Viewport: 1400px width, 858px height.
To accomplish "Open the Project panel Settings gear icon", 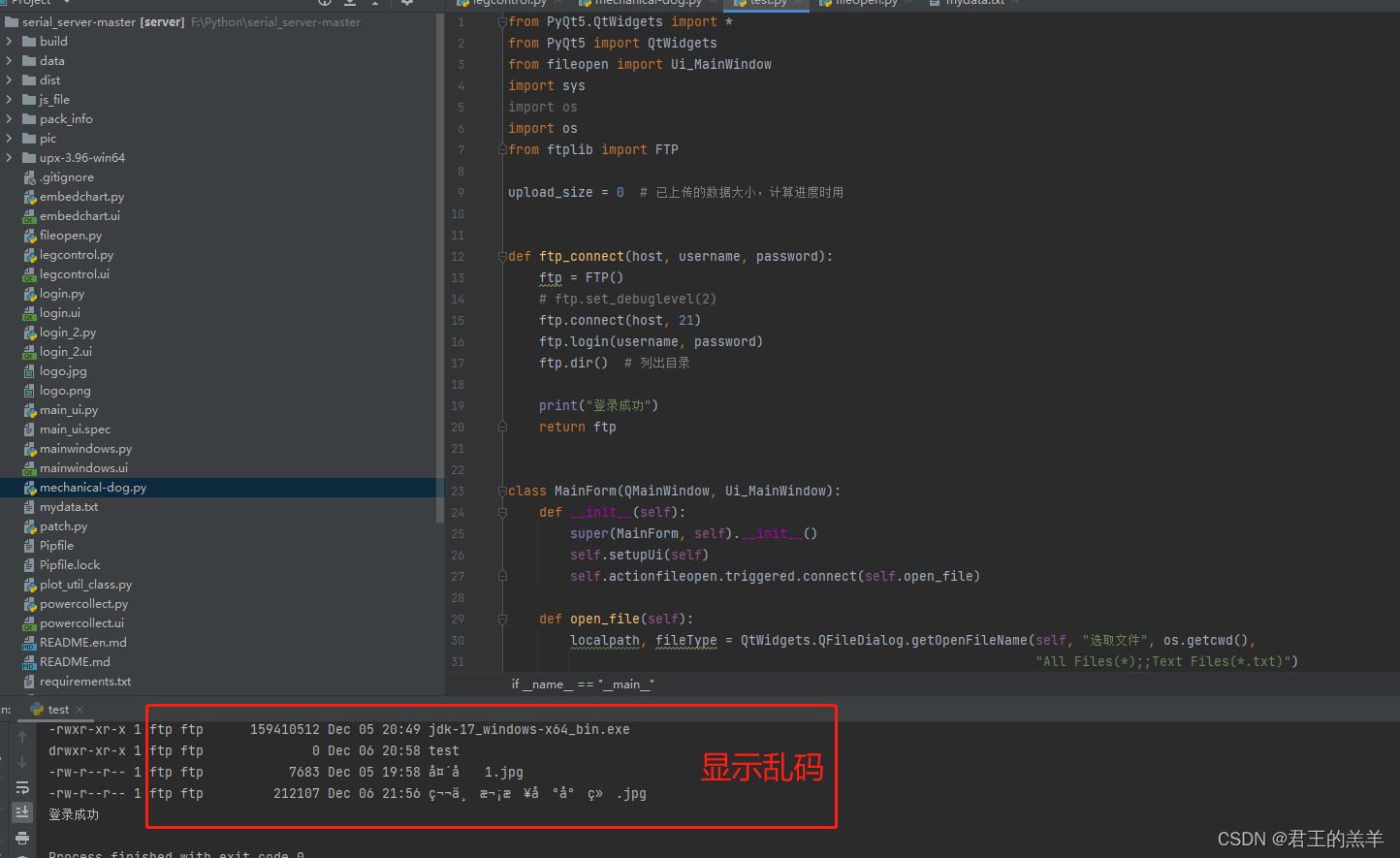I will 407,4.
